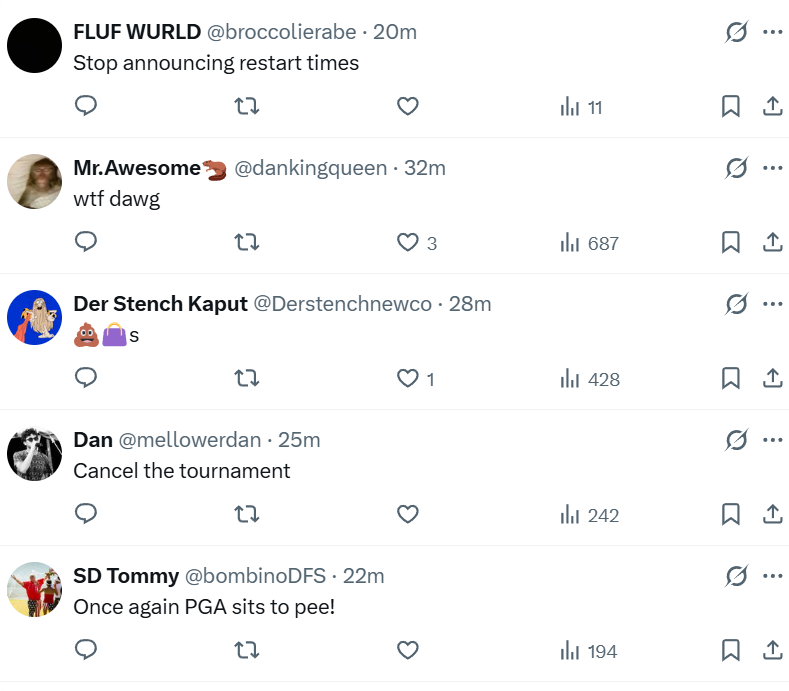Reply to Der Stench Kaput's tweet
Screen dimensions: 789x691
[x=86, y=378]
